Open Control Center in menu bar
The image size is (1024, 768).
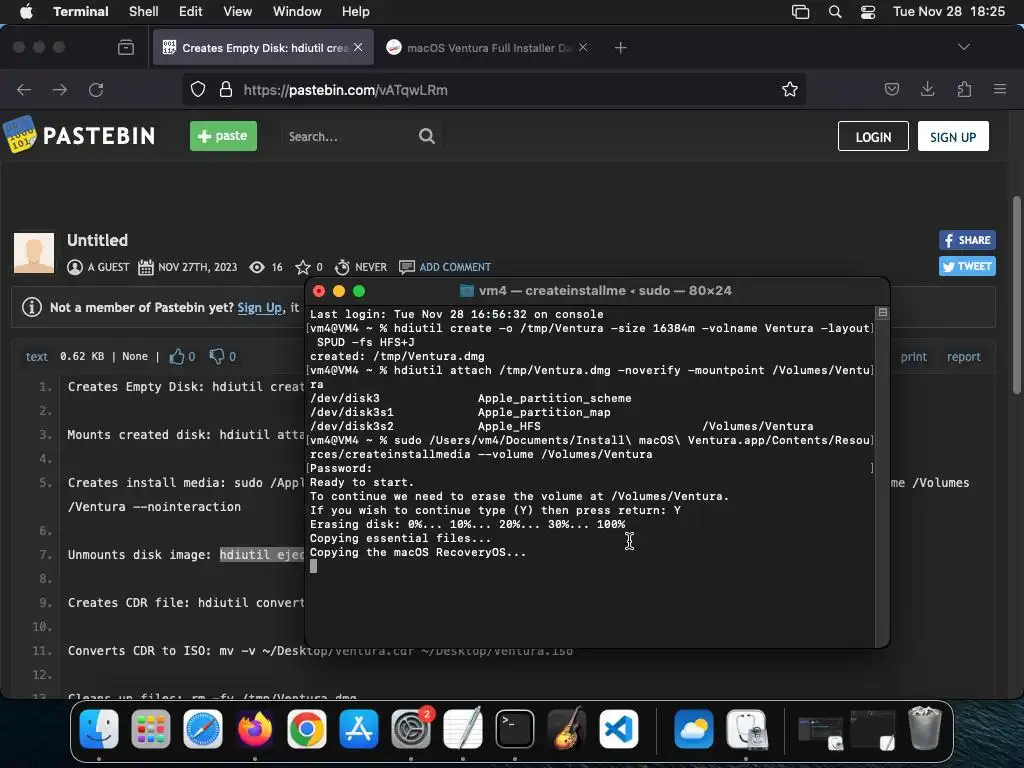868,12
